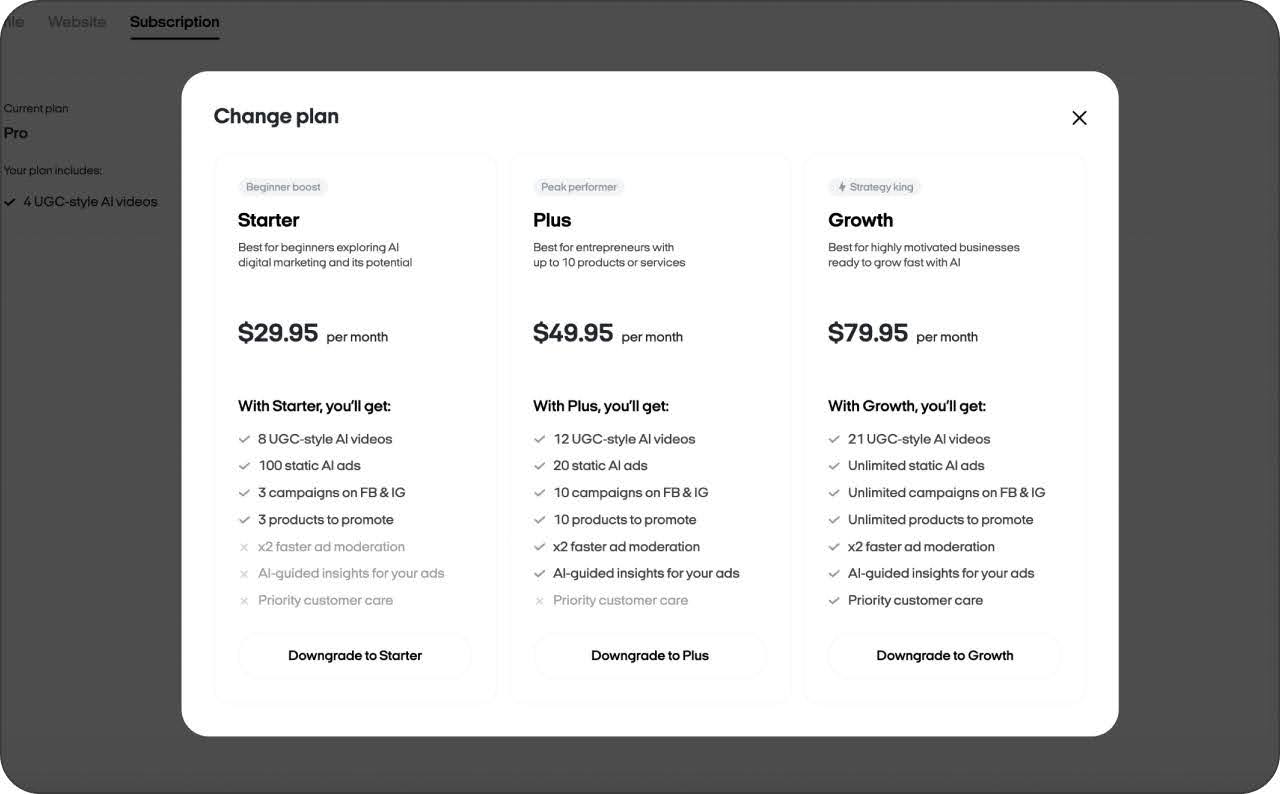Image resolution: width=1280 pixels, height=794 pixels.
Task: Click Downgrade to Growth button
Action: point(945,656)
